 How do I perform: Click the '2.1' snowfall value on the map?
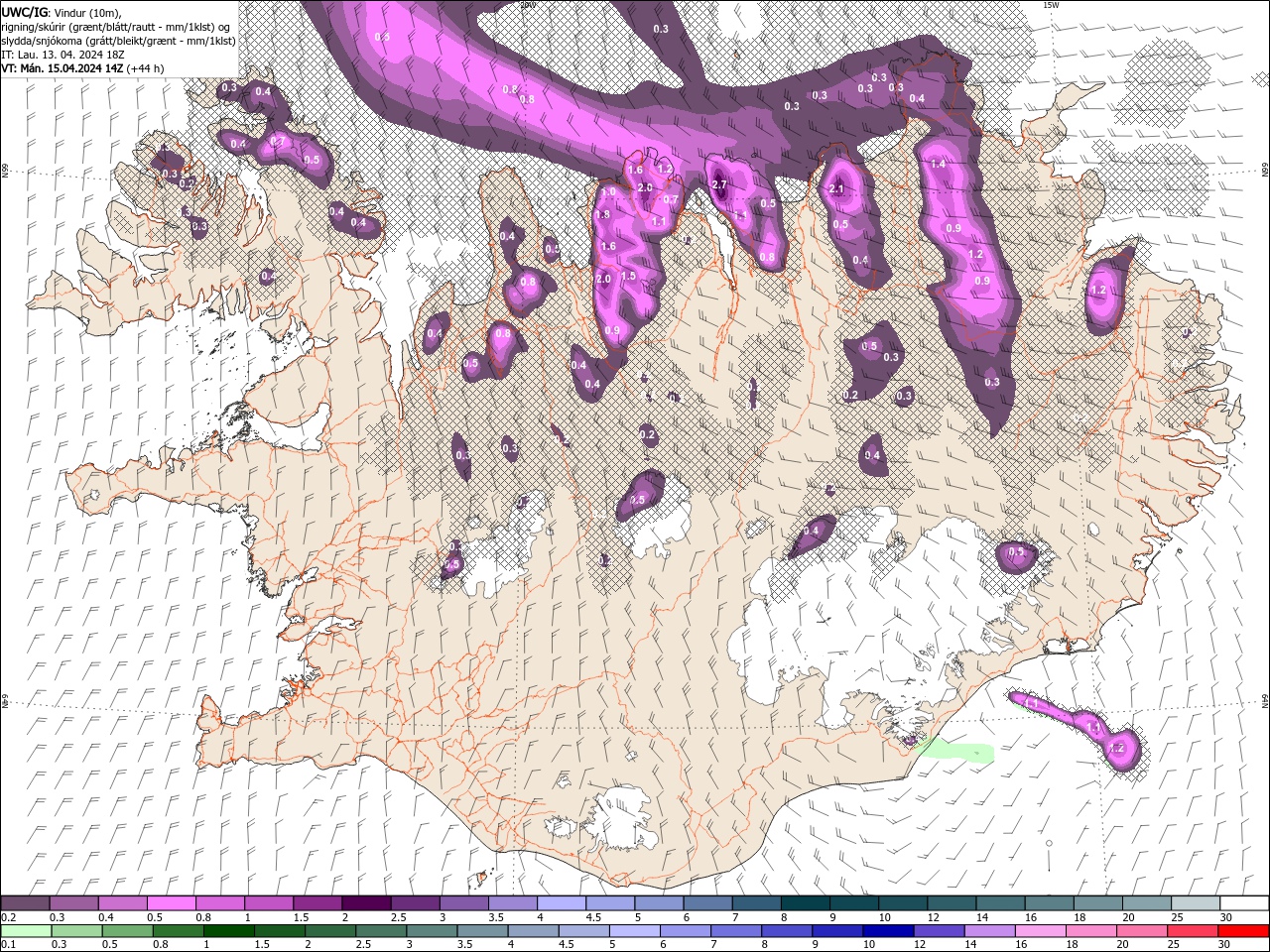coord(835,189)
